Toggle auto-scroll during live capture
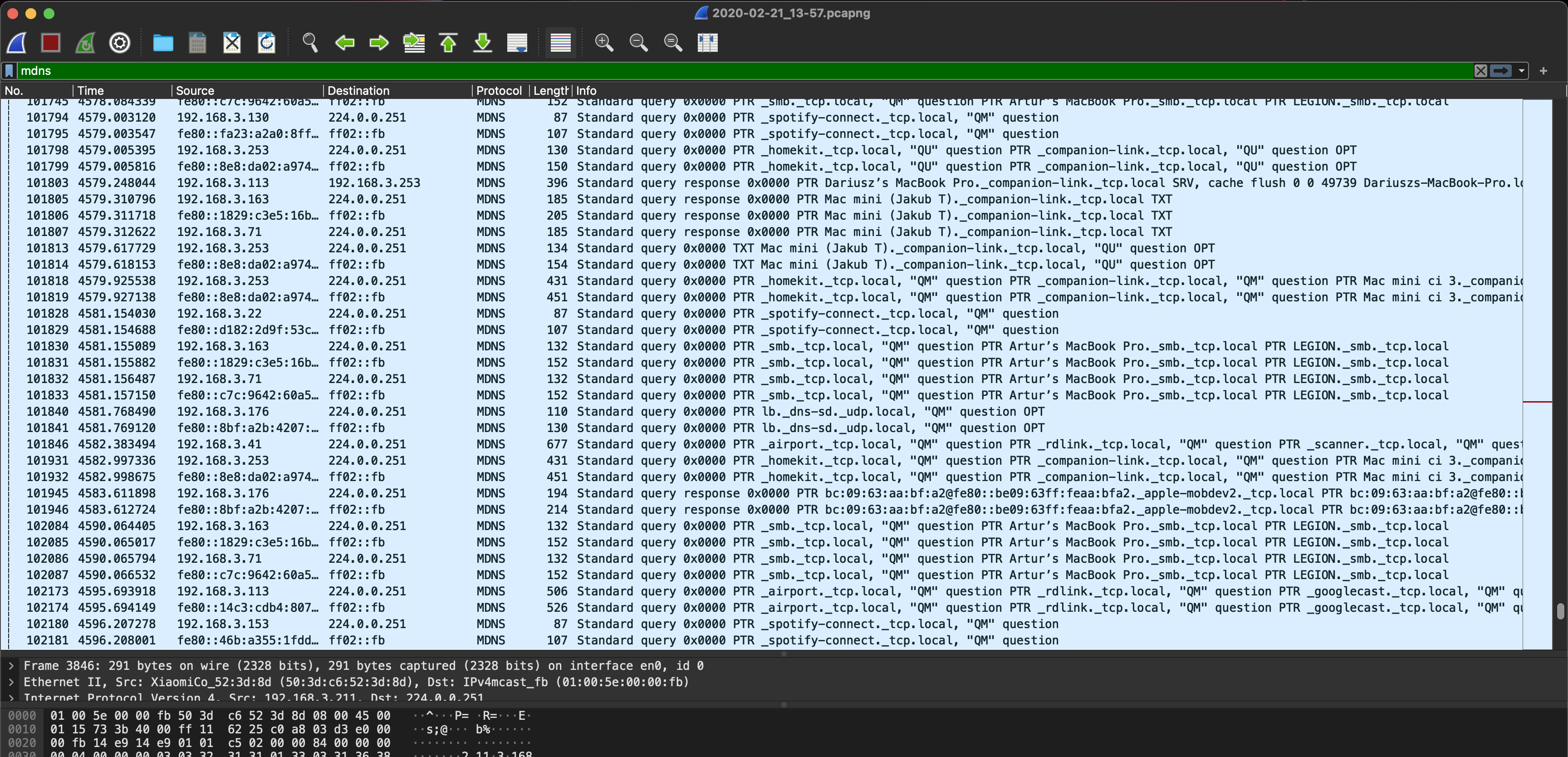The height and width of the screenshot is (757, 1568). 517,43
